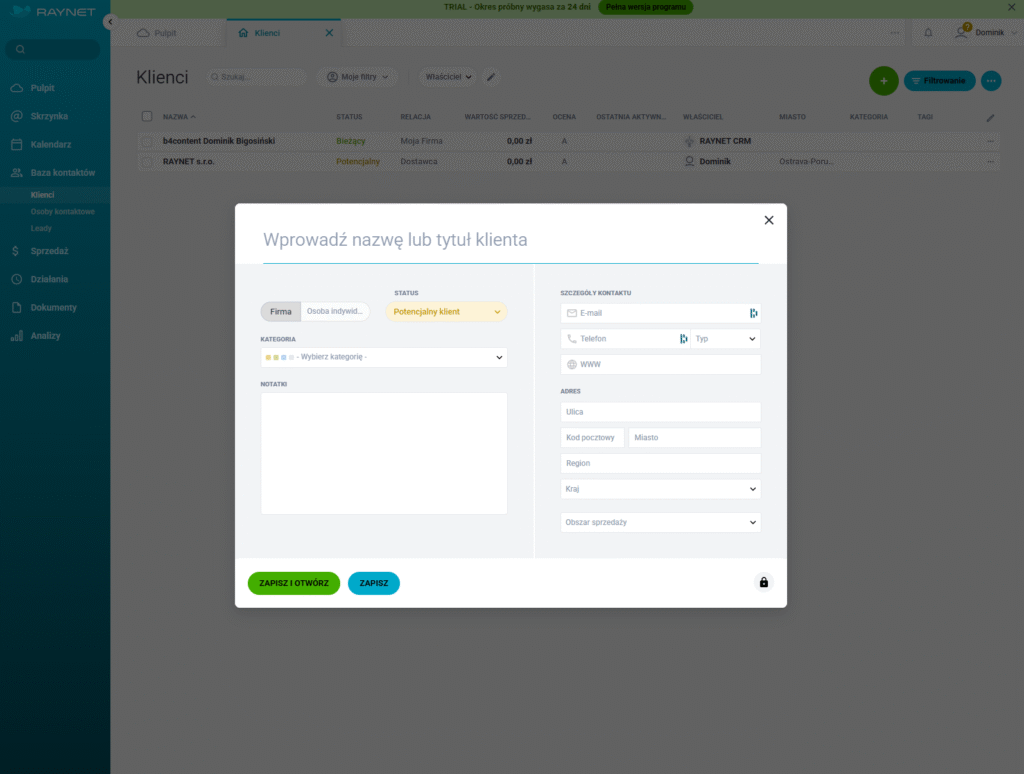
Task: Open the Kalendarz section from the sidebar
Action: [x=49, y=144]
